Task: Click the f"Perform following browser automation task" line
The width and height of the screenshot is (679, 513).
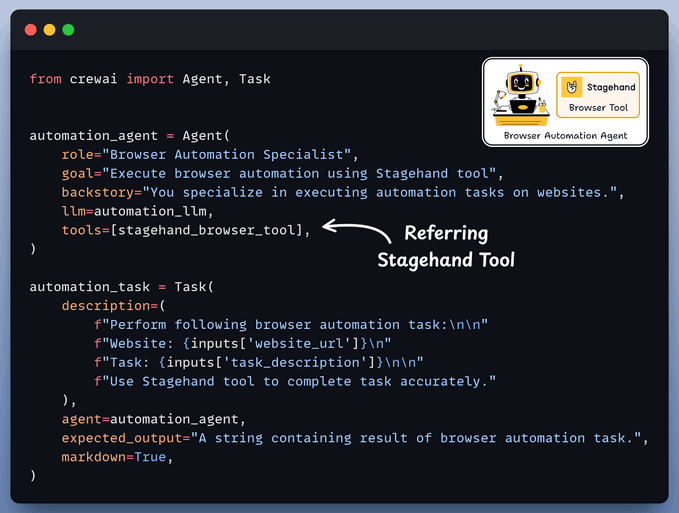Action: click(x=291, y=325)
